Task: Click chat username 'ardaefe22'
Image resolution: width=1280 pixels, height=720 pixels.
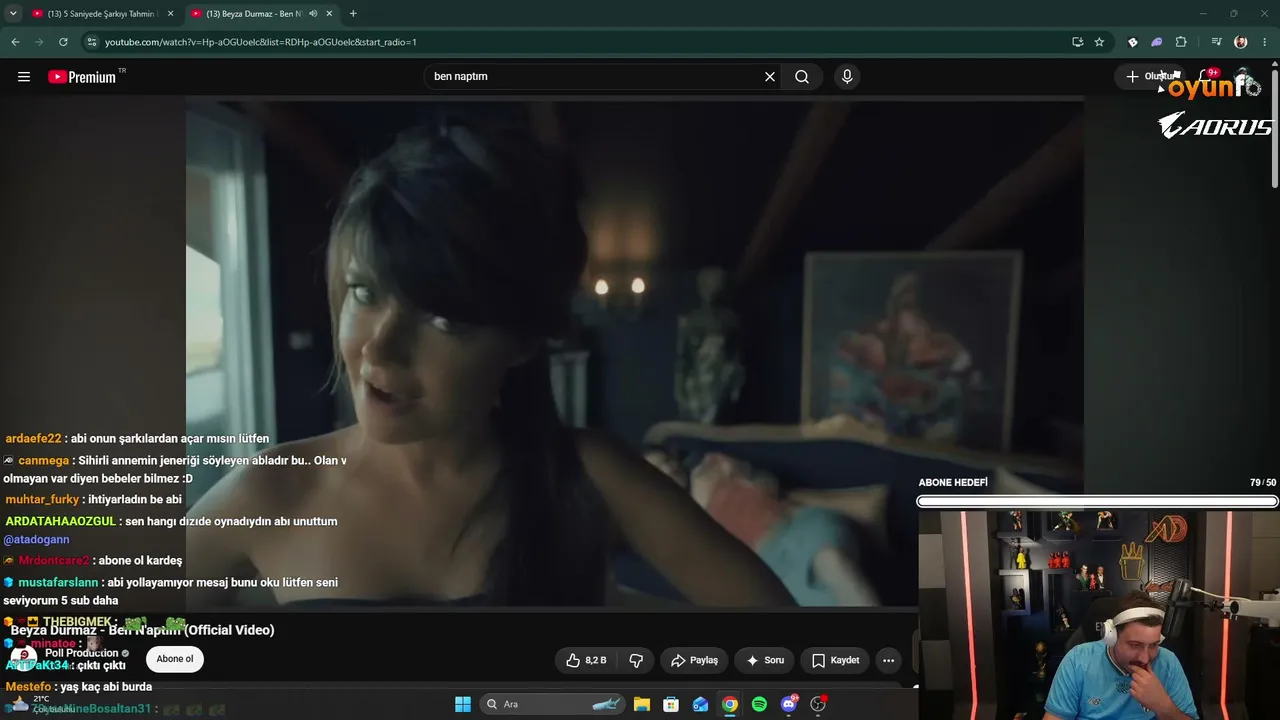Action: 33,439
